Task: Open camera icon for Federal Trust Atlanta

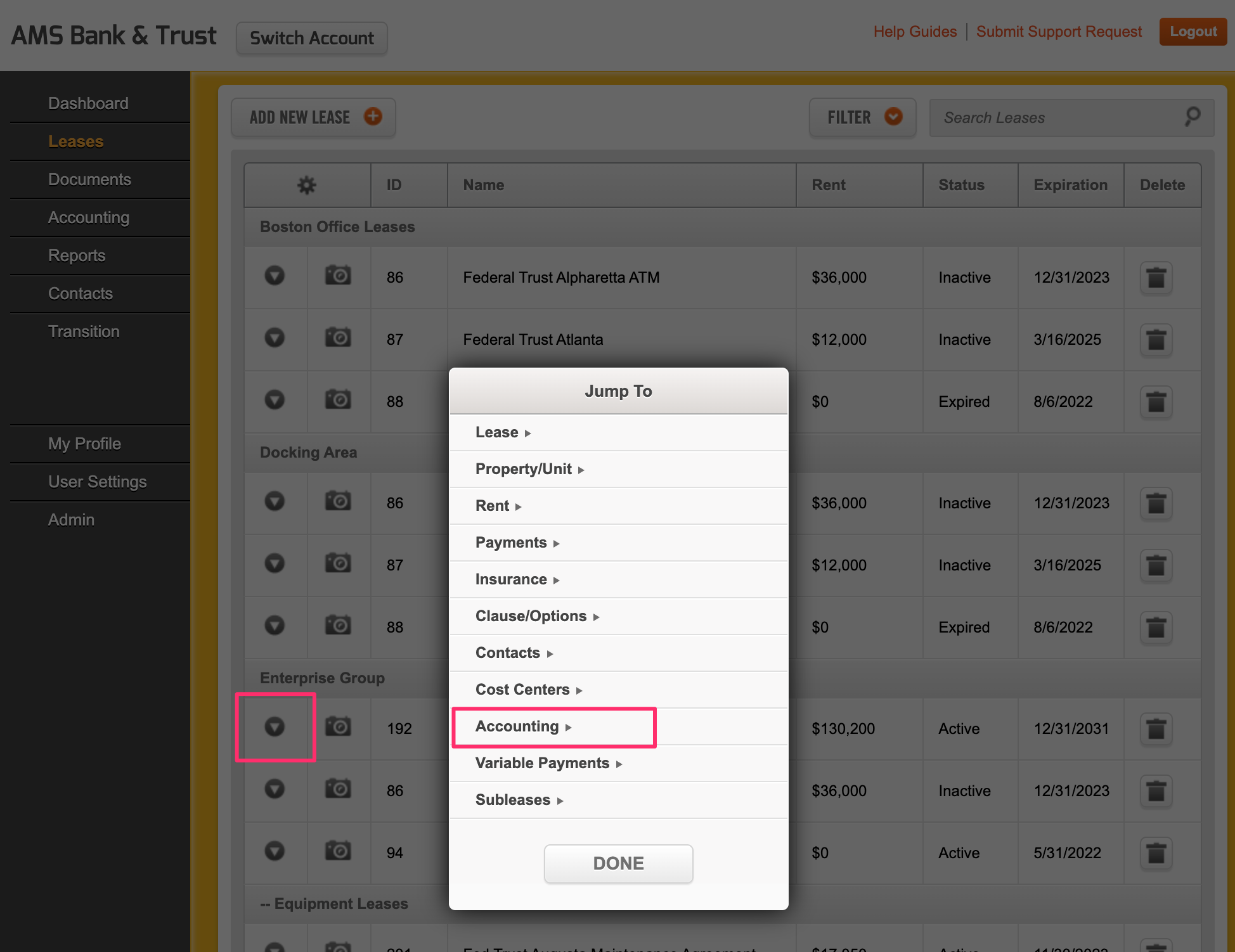Action: pyautogui.click(x=338, y=337)
